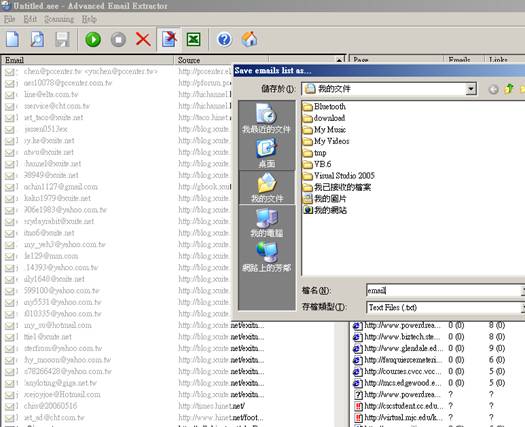Click the Page column header
Screen dimensions: 525x427
[x=396, y=60]
